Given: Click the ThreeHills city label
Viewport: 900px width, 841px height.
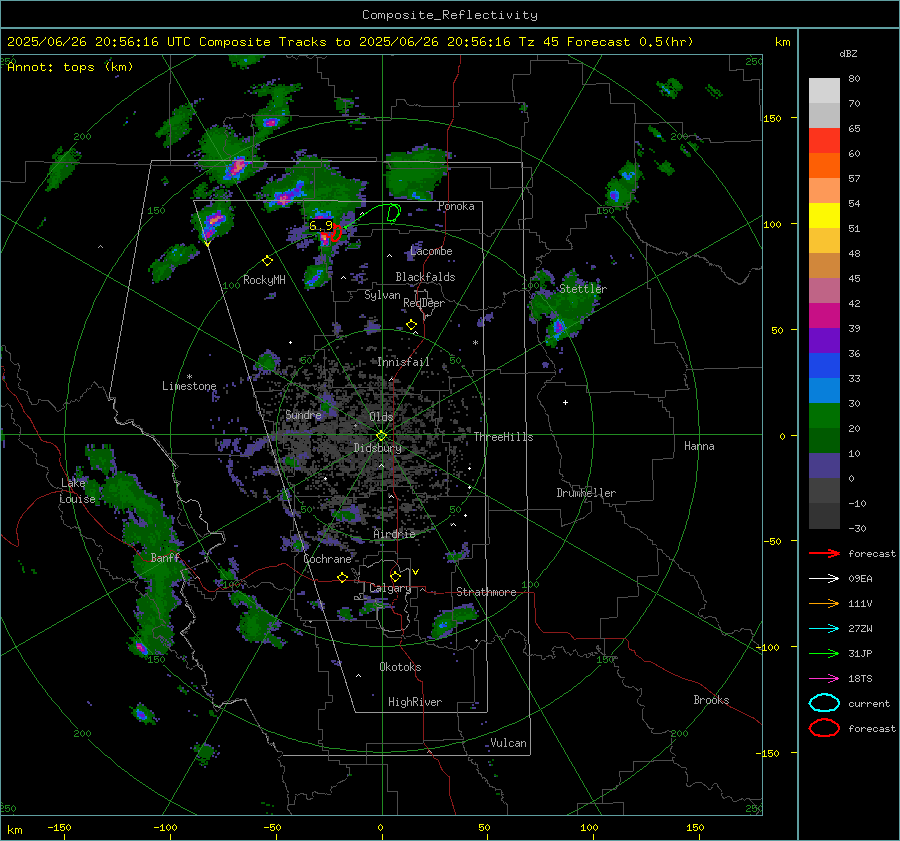Looking at the screenshot, I should tap(503, 437).
